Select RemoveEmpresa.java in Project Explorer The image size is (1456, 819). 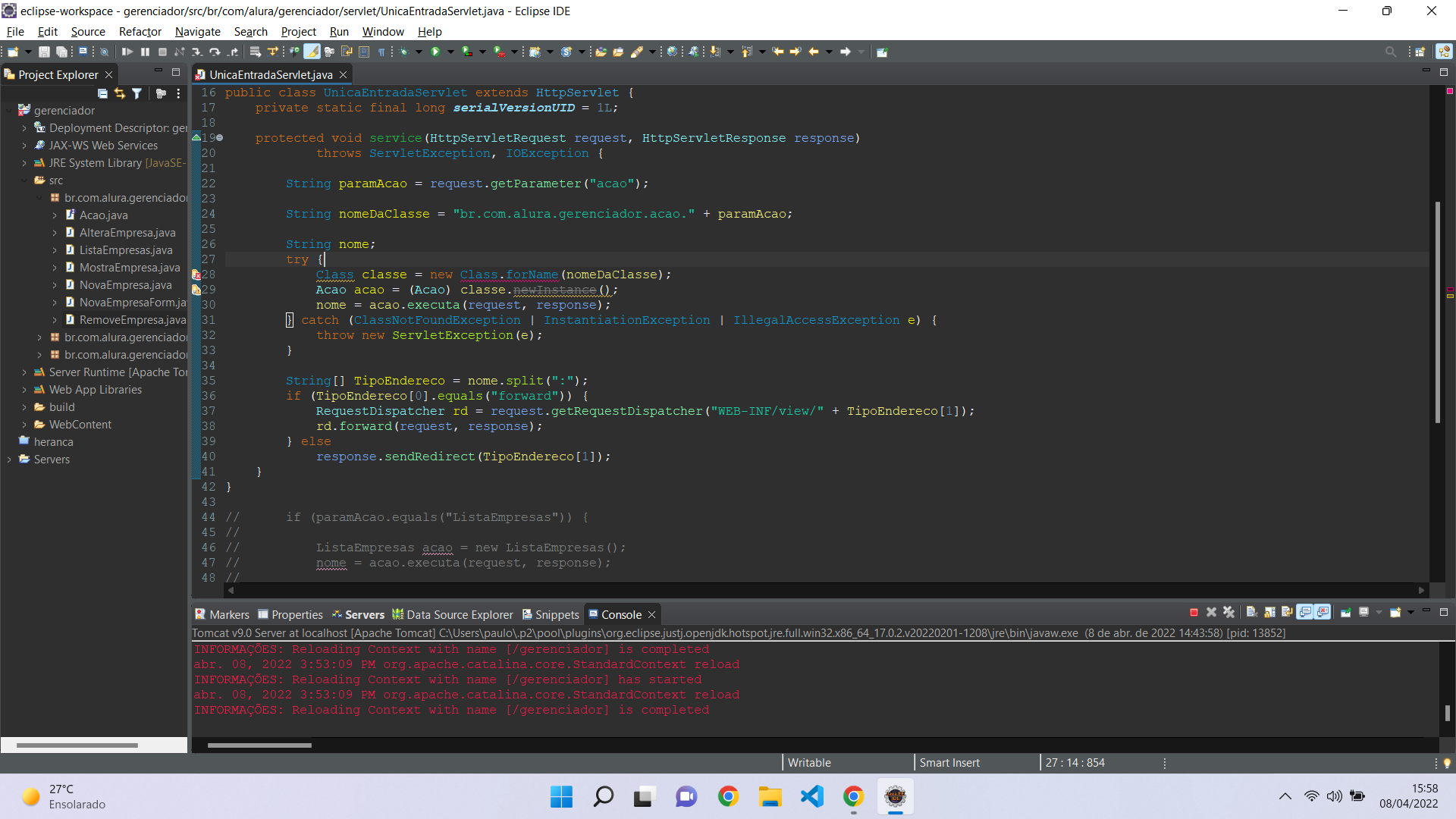click(x=133, y=320)
